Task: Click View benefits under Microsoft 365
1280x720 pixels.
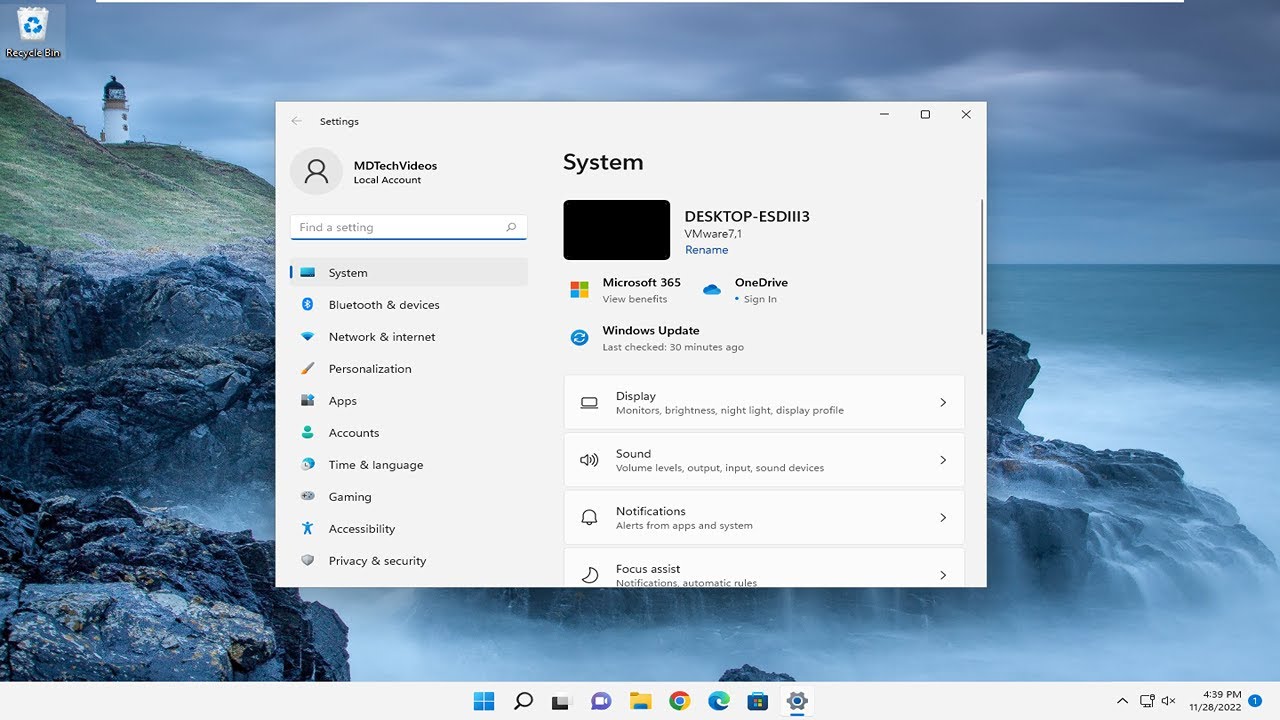Action: [634, 299]
